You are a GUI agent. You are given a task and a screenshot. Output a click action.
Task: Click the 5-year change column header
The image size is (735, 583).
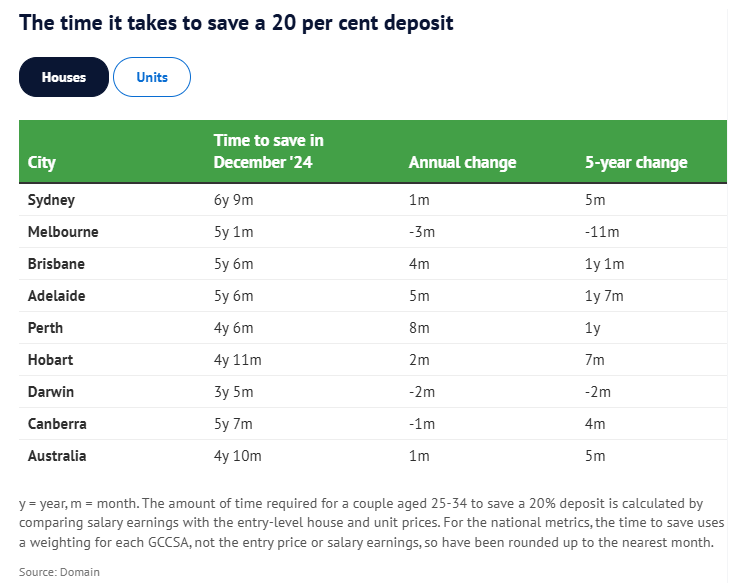coord(636,162)
